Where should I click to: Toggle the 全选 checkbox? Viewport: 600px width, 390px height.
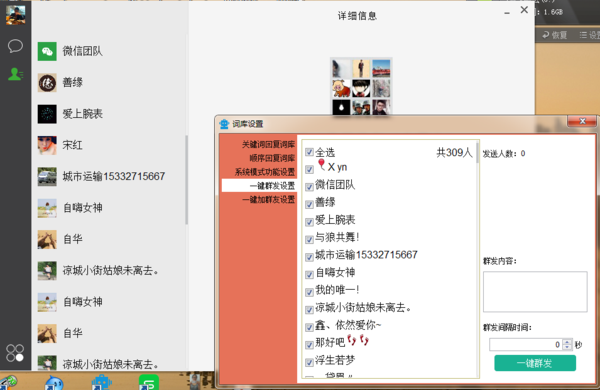click(309, 152)
